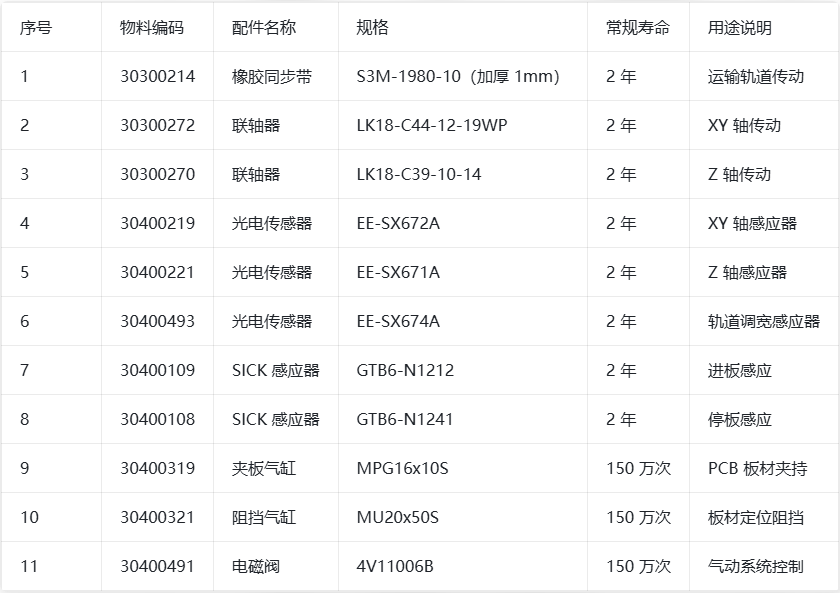Click 联轴器 in row with 30300272
The height and width of the screenshot is (593, 840).
pos(256,125)
